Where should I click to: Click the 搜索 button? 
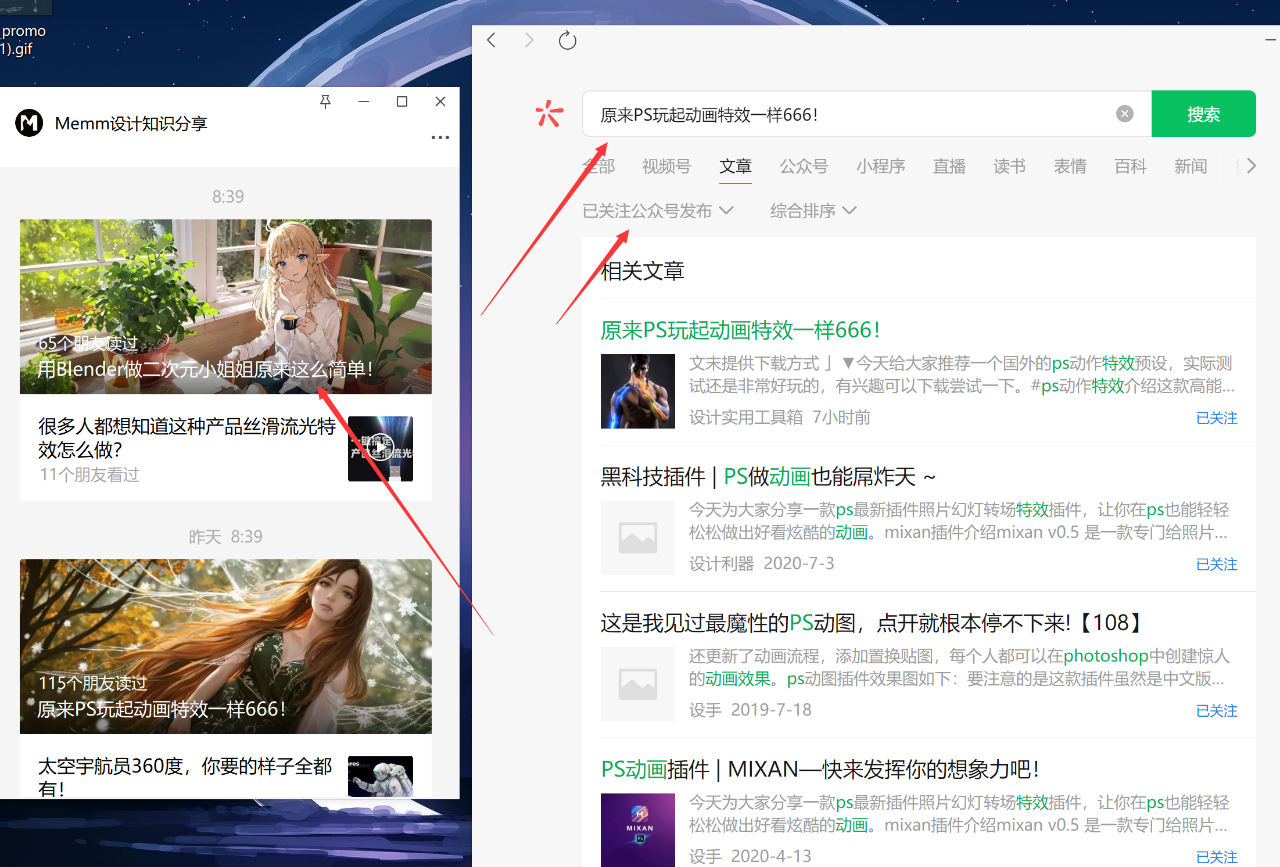click(x=1203, y=114)
